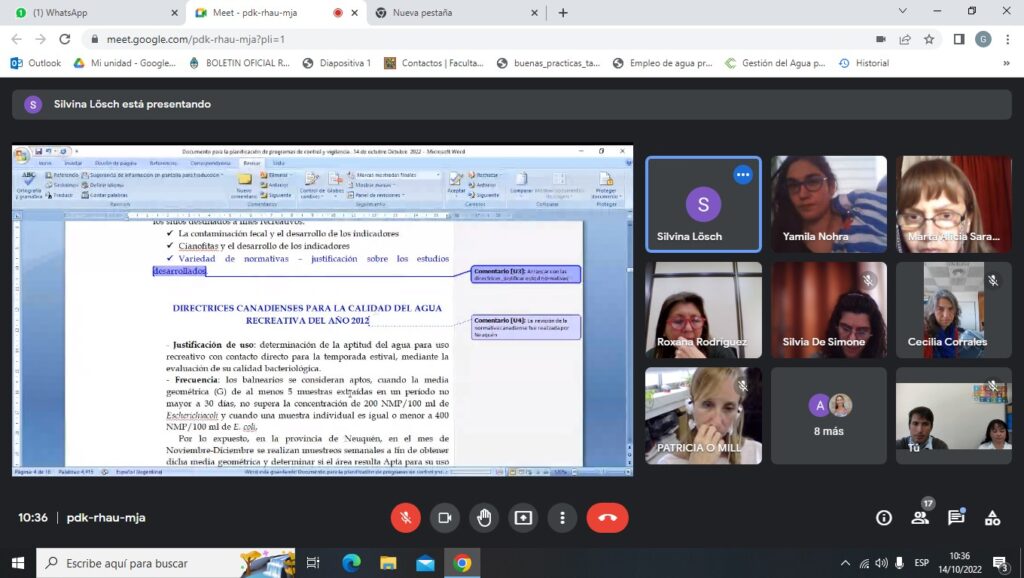Open Empleo de agua pr... bookmark
1024x578 pixels.
(663, 63)
